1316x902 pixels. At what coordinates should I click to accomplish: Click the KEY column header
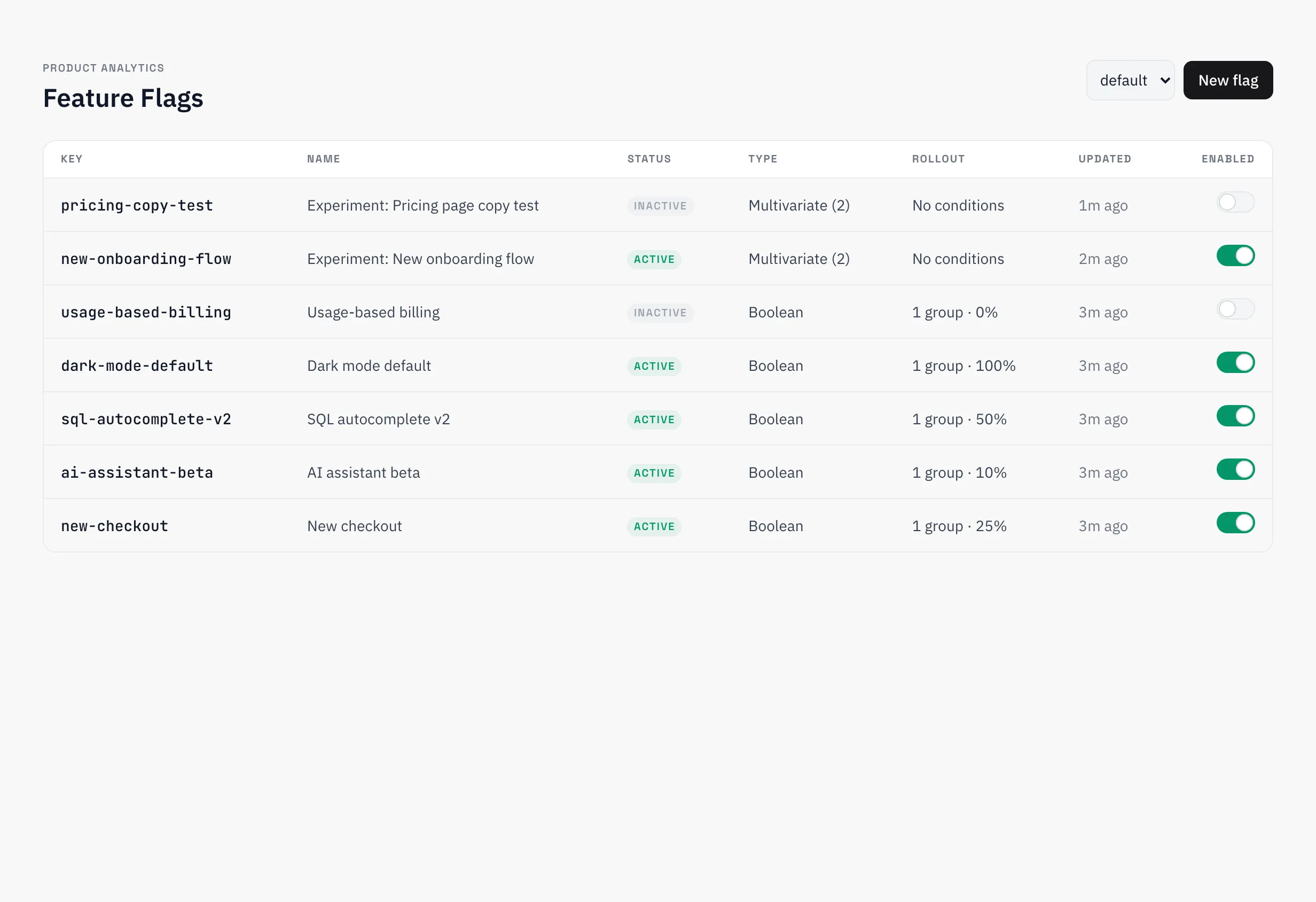[x=72, y=159]
